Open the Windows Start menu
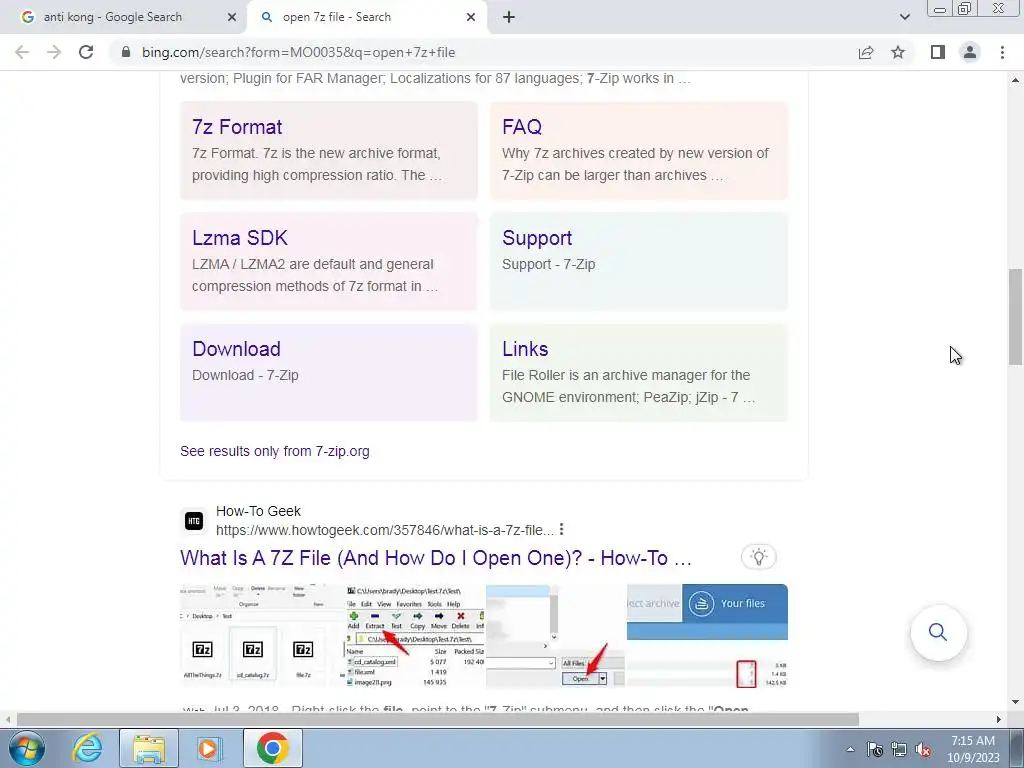This screenshot has width=1024, height=768. pos(27,748)
